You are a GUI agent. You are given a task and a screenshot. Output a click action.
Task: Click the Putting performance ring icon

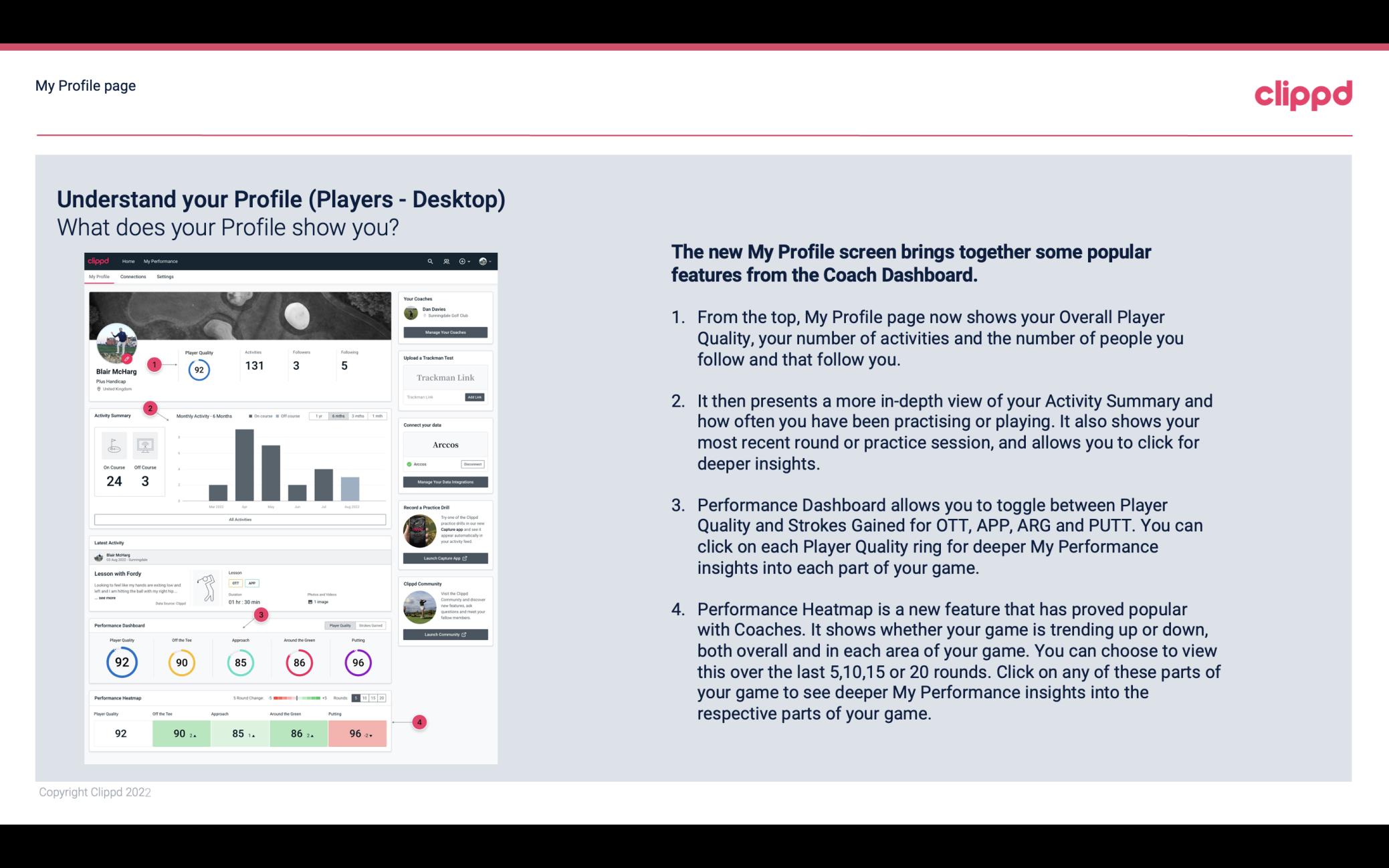[x=358, y=662]
